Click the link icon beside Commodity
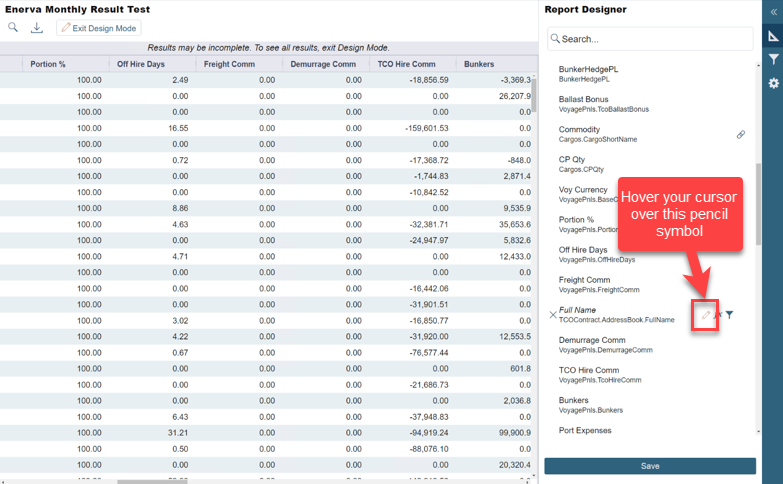Image resolution: width=783 pixels, height=484 pixels. pyautogui.click(x=741, y=134)
